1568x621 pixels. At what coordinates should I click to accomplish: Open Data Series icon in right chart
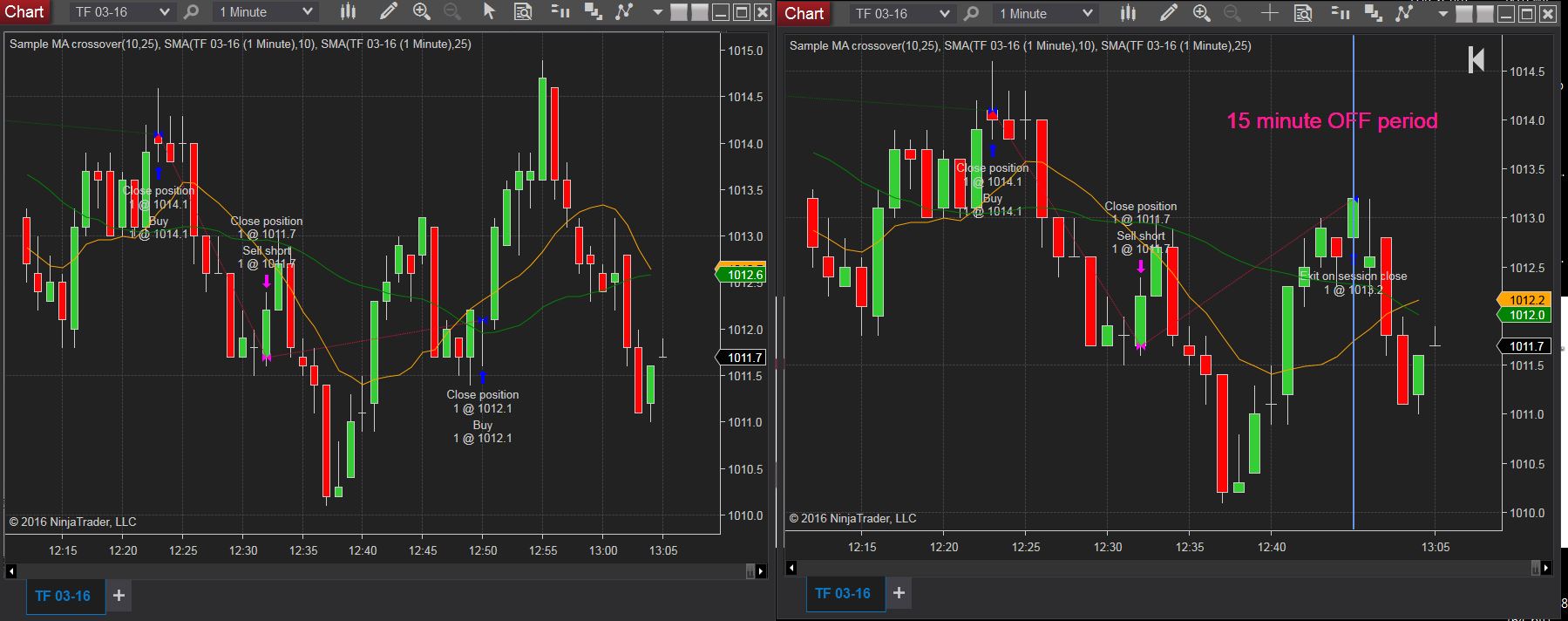coord(1341,13)
